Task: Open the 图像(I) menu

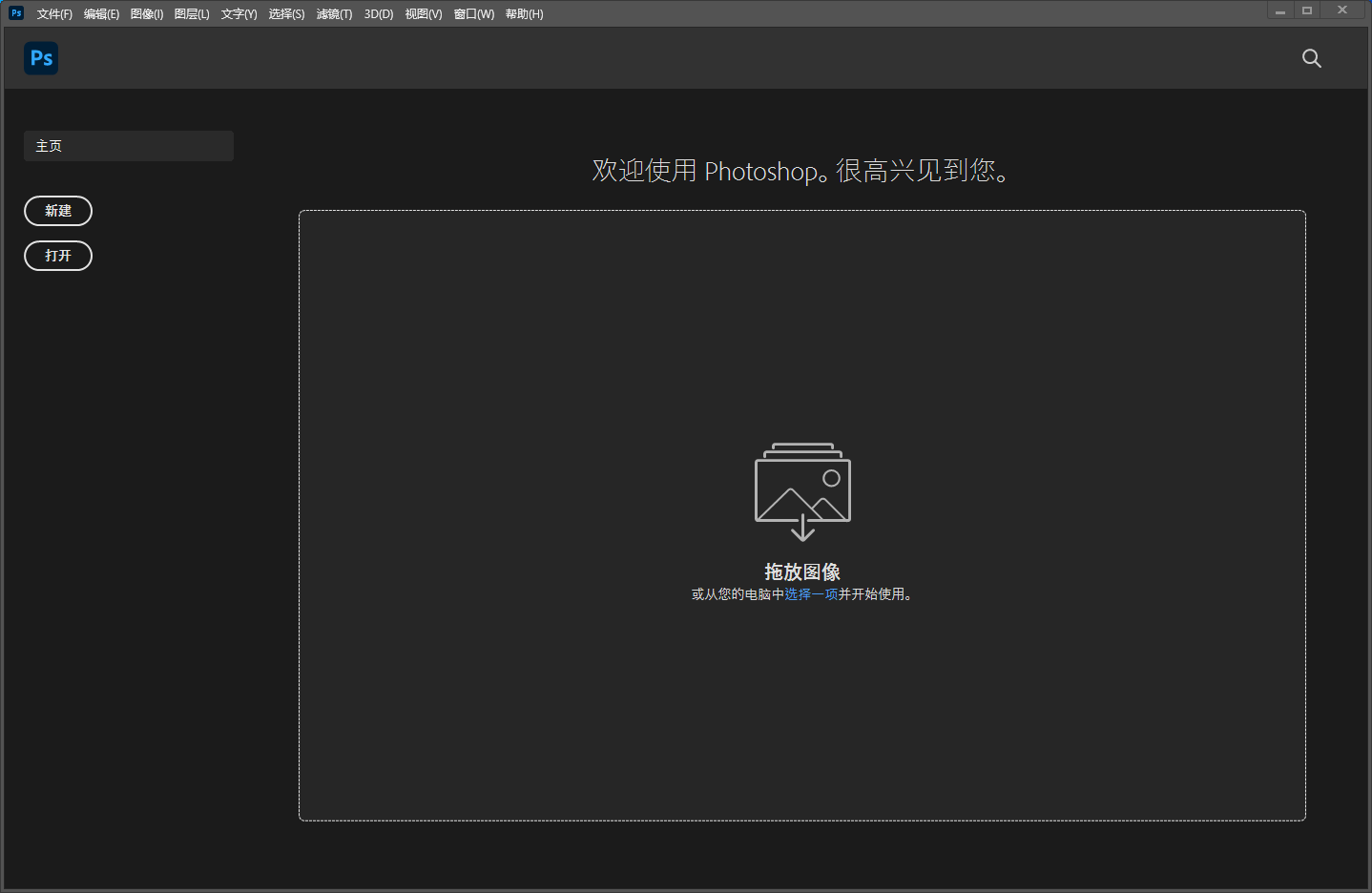Action: point(147,14)
